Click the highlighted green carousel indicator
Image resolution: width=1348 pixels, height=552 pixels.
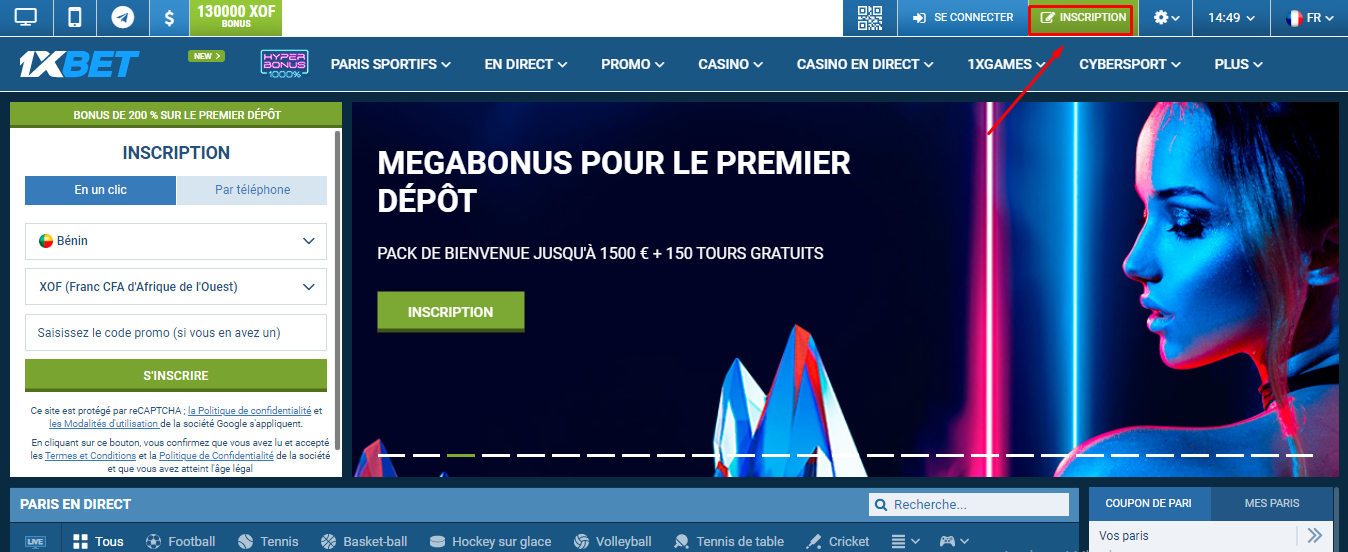click(x=461, y=455)
